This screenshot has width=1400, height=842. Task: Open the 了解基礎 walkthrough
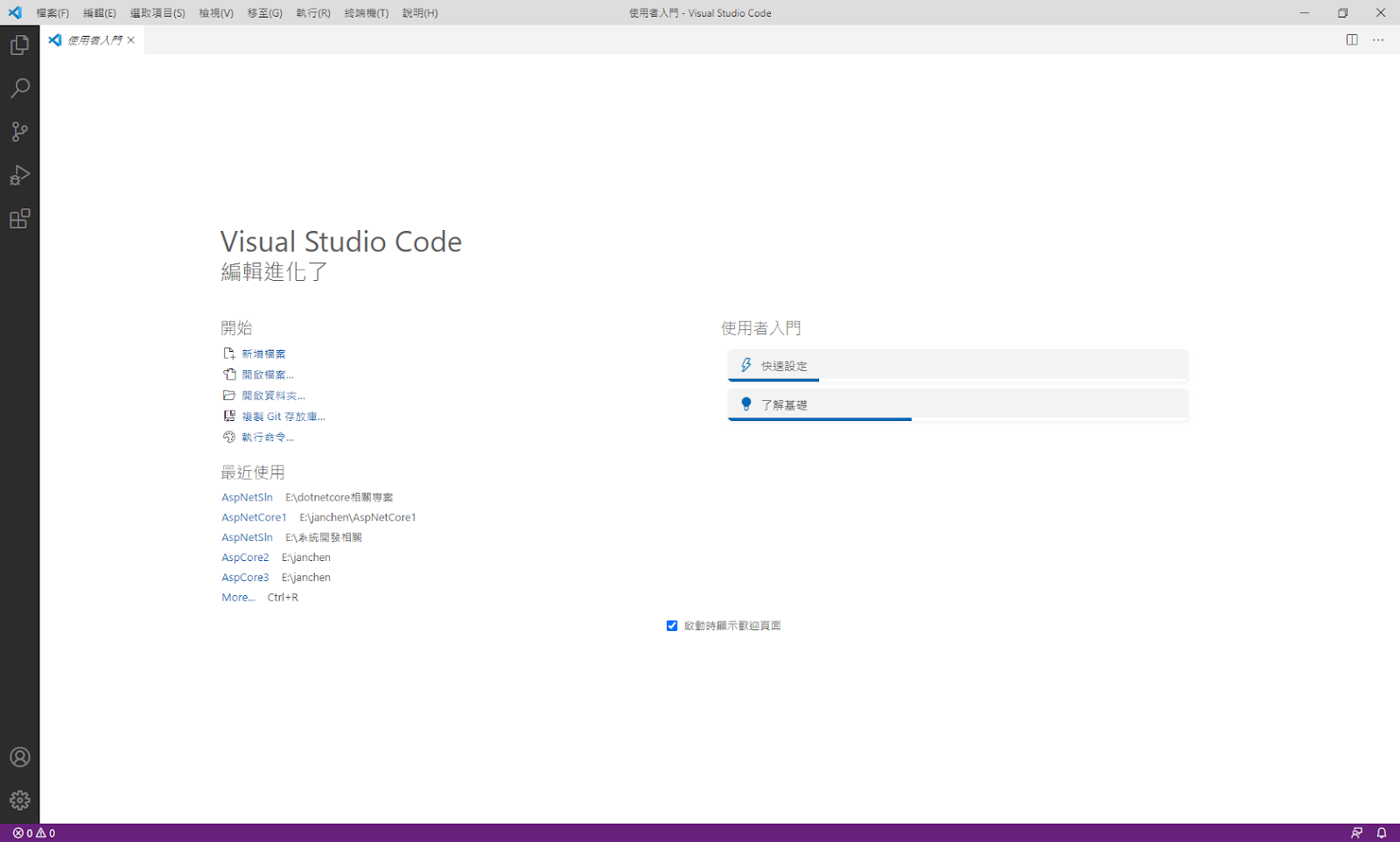click(x=957, y=405)
